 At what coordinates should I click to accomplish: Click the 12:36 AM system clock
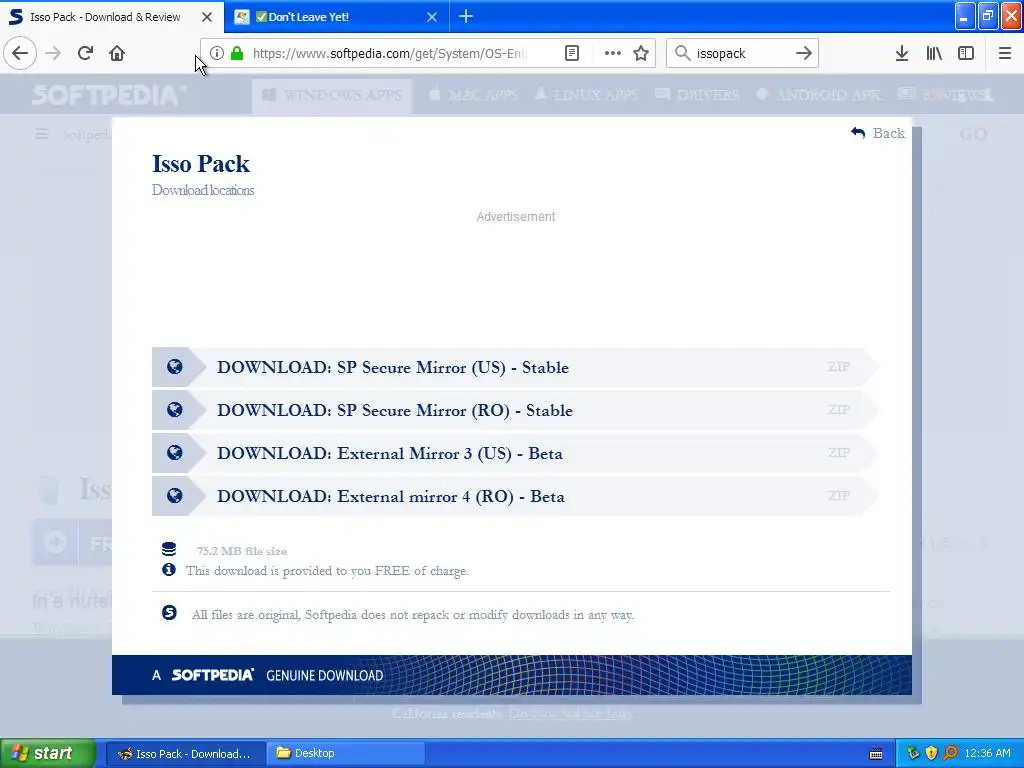click(x=987, y=754)
